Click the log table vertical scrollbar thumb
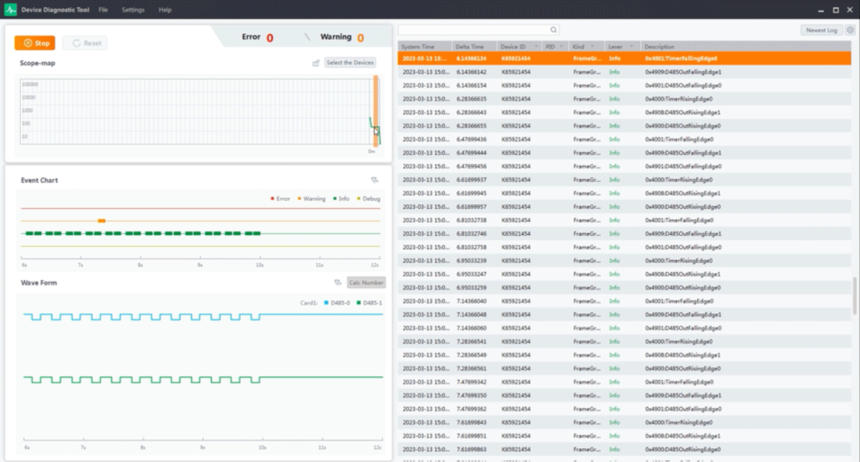 pyautogui.click(x=853, y=295)
